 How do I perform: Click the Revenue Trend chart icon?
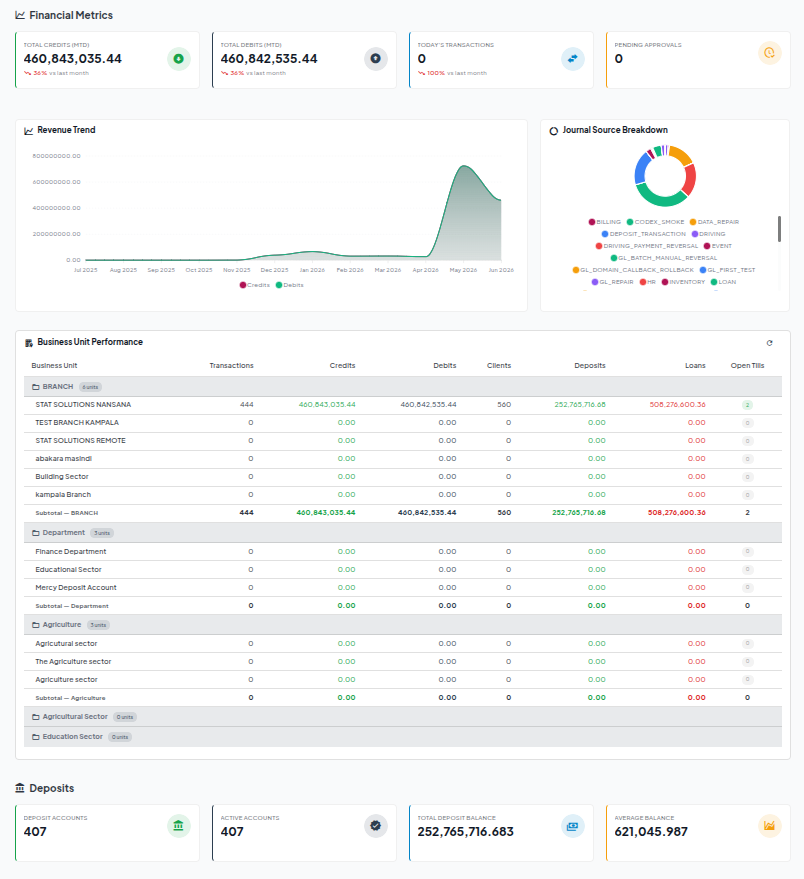click(29, 131)
